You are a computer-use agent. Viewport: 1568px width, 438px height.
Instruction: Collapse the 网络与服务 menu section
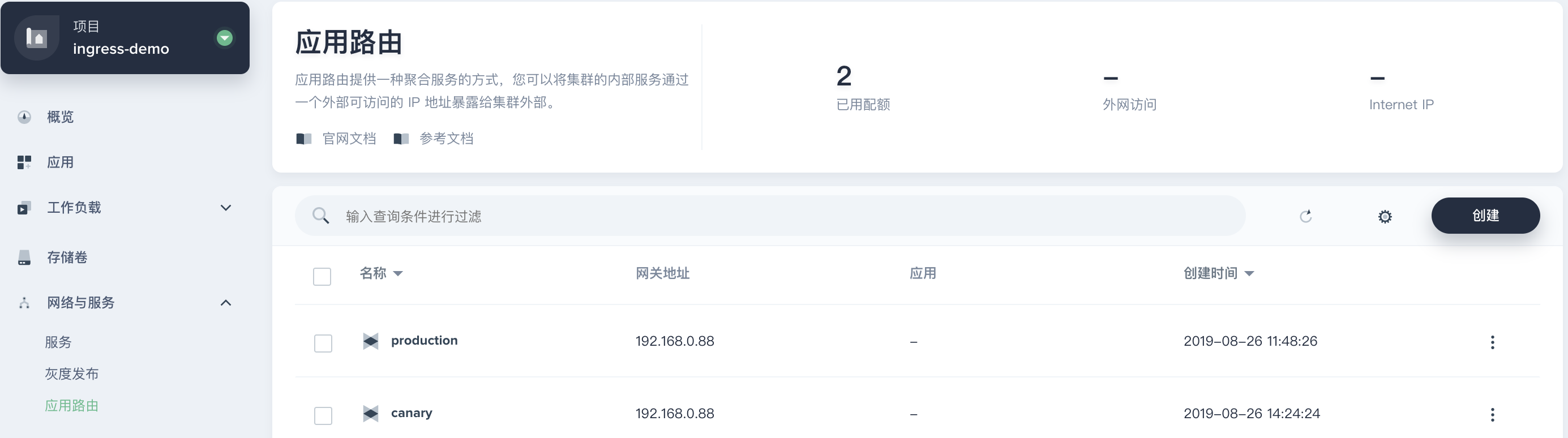click(x=227, y=302)
